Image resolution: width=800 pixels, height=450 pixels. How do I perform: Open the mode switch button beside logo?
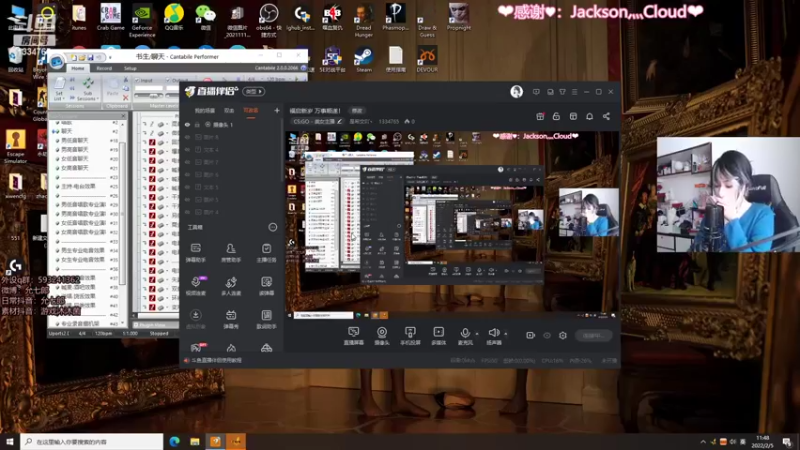click(x=254, y=91)
